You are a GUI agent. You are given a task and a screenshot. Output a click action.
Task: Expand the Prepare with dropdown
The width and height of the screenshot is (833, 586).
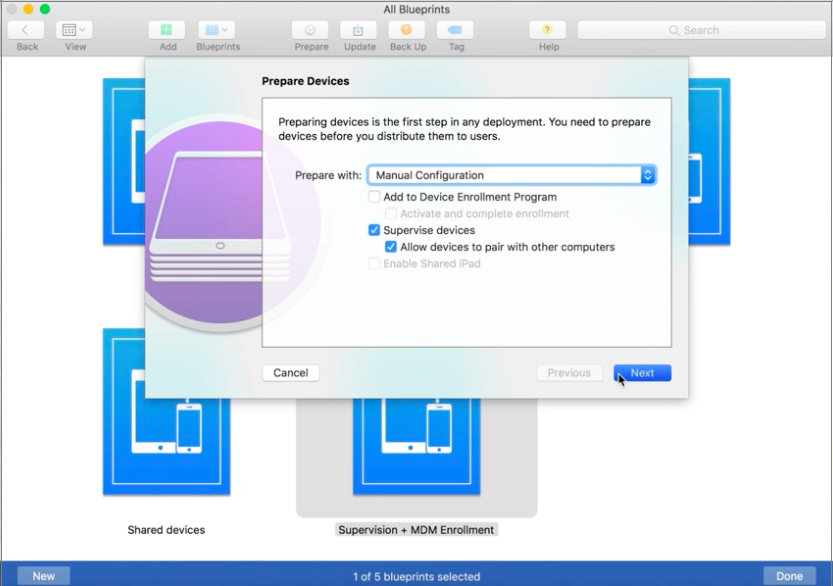(511, 175)
